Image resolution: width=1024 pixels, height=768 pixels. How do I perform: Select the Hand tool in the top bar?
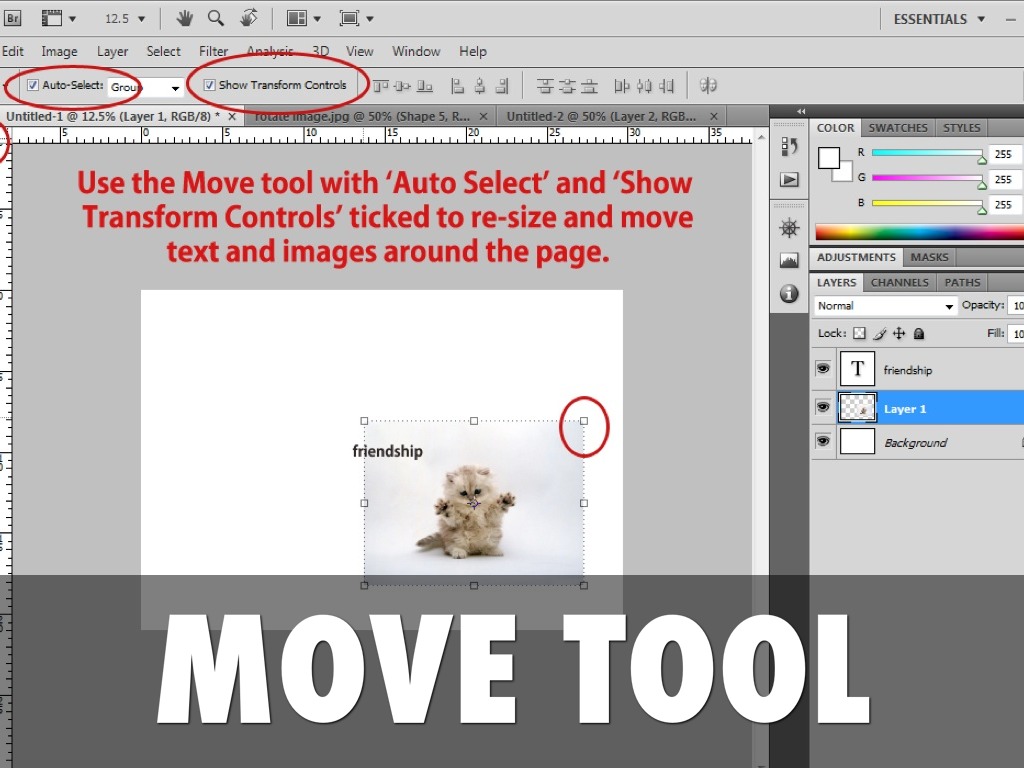tap(185, 19)
